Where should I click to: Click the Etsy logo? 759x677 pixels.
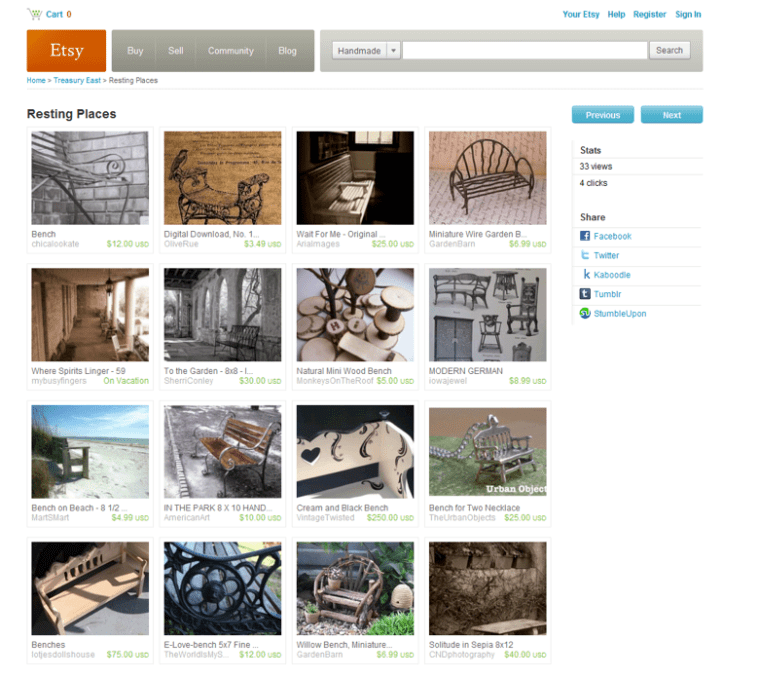(66, 51)
